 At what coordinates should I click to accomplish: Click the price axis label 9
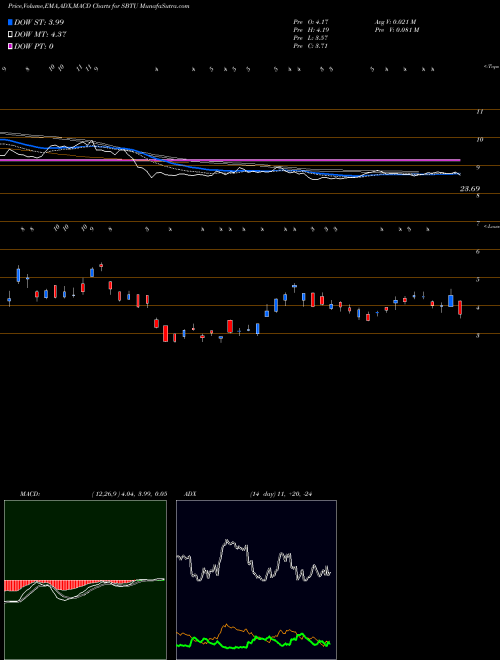(478, 168)
